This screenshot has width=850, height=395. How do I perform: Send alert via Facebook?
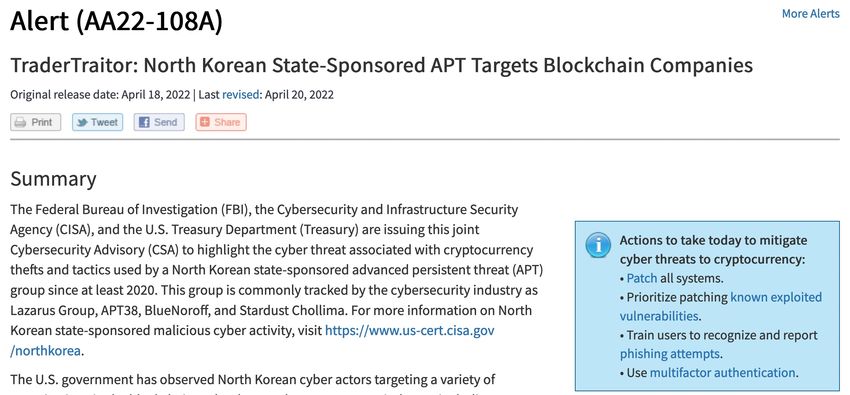(x=159, y=122)
